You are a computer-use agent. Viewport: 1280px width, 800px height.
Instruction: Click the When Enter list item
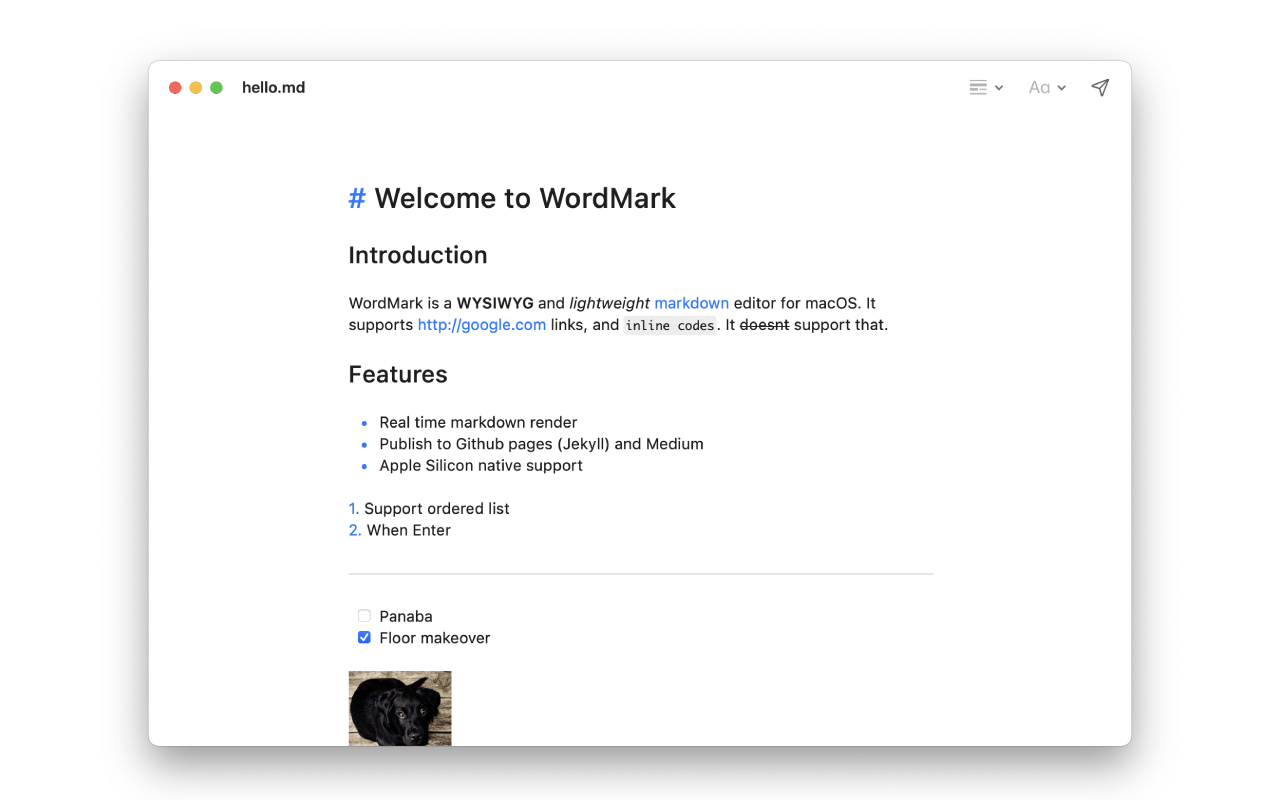[x=409, y=531]
